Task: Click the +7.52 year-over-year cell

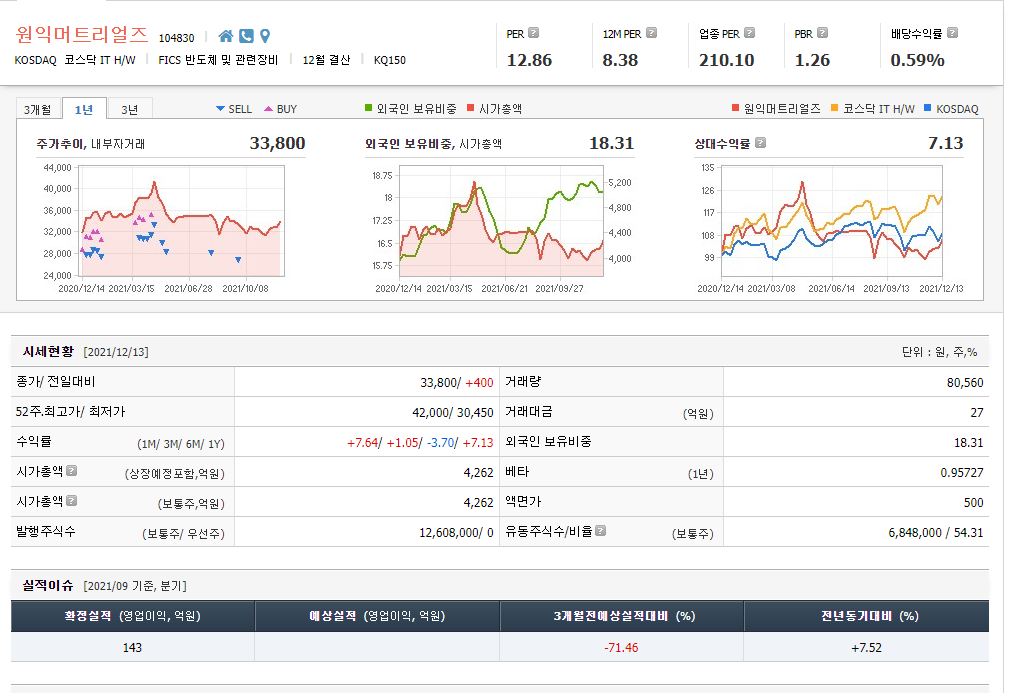Action: point(867,648)
